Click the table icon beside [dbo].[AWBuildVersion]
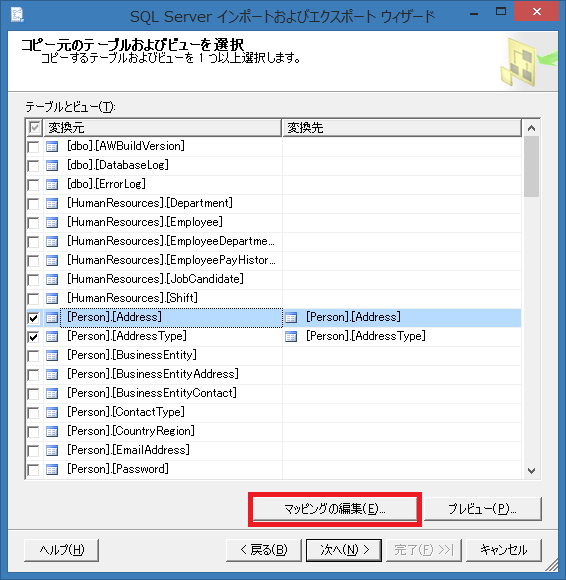Viewport: 566px width, 580px height. coord(52,146)
